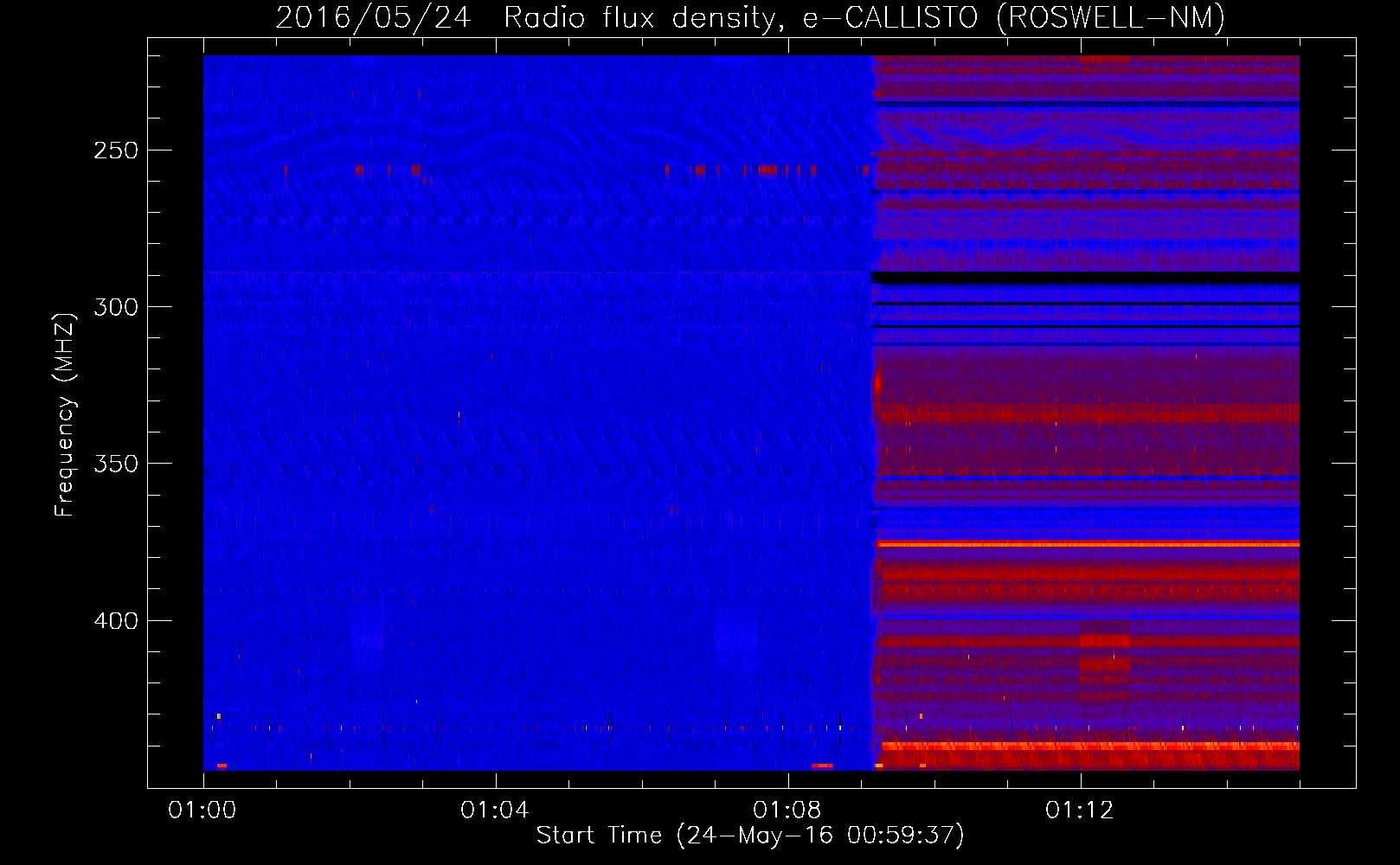
Task: Click the 01:04 time tick label
Action: coord(495,811)
